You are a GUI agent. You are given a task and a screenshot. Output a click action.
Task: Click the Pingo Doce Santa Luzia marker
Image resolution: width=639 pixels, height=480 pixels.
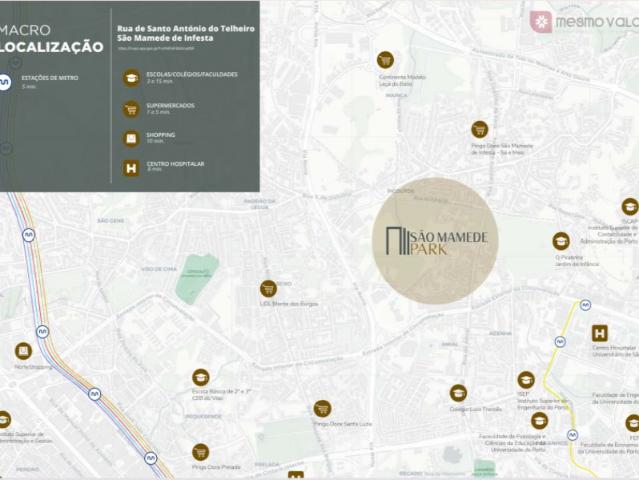coord(322,408)
